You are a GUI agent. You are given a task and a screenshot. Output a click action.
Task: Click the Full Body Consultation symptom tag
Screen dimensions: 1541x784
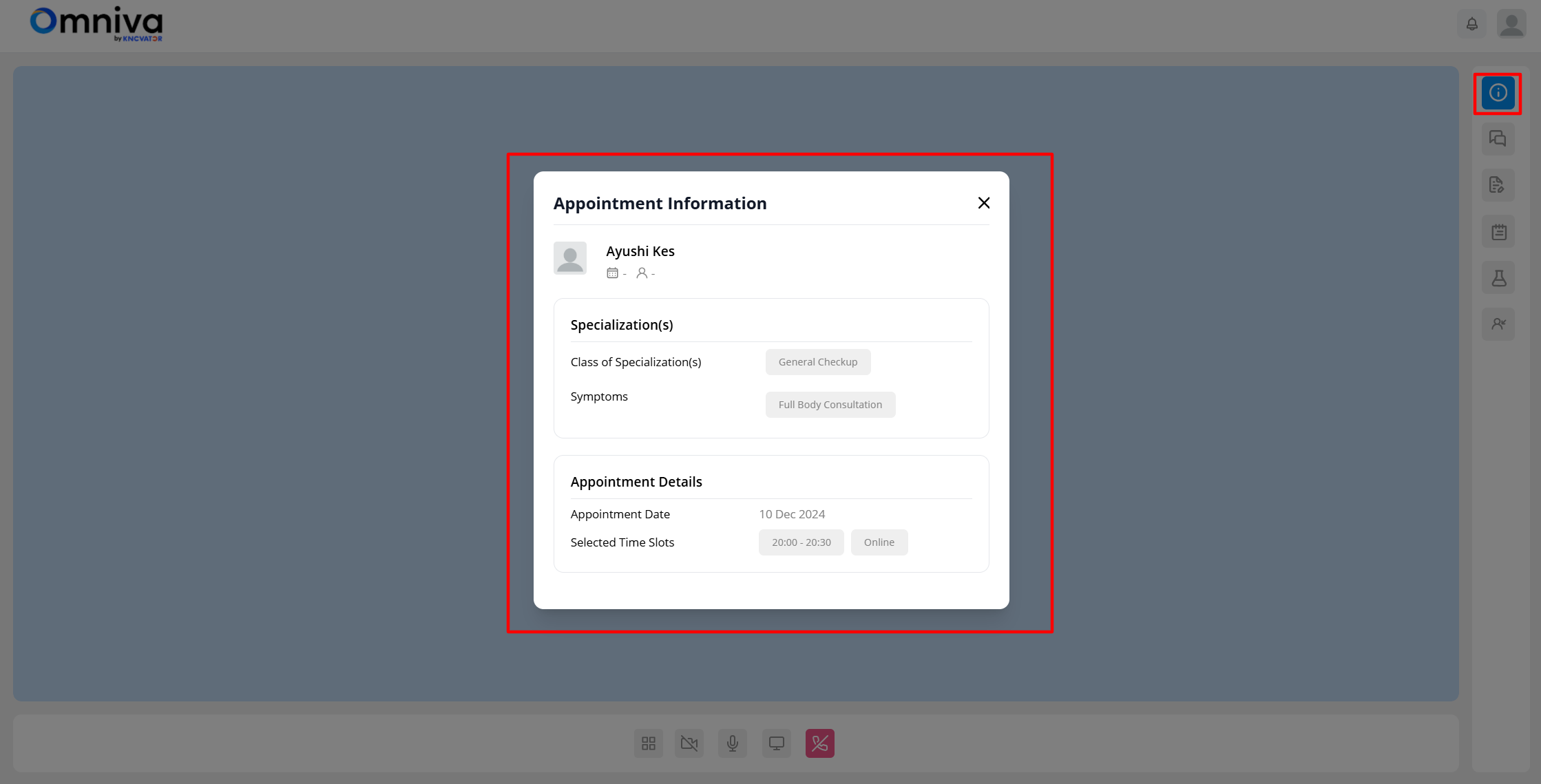(830, 405)
